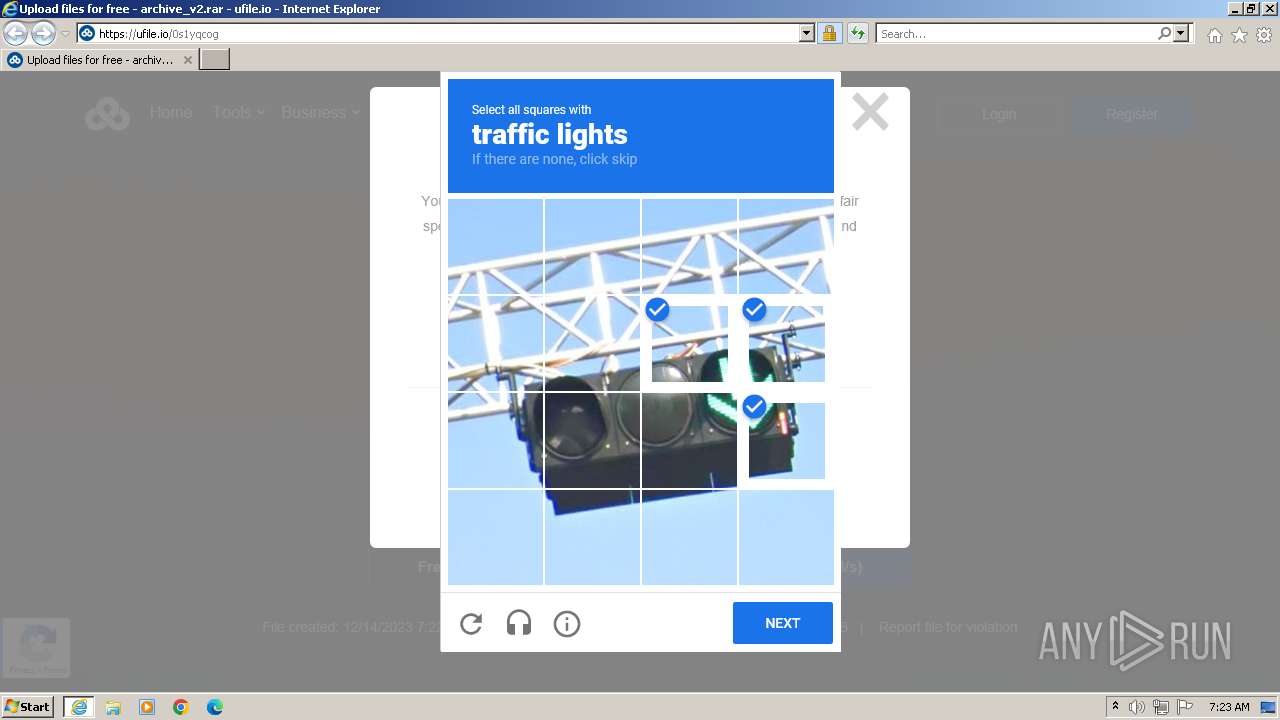1280x720 pixels.
Task: Click the address bar URL field
Action: pos(446,34)
